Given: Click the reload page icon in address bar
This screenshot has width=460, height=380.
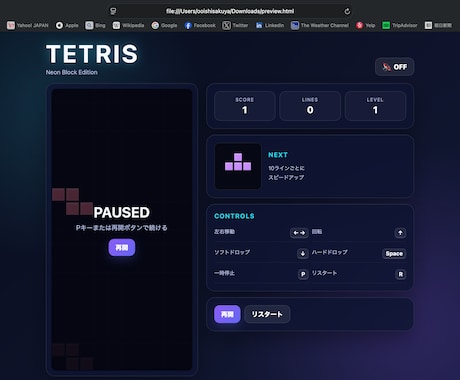Looking at the screenshot, I should click(347, 11).
